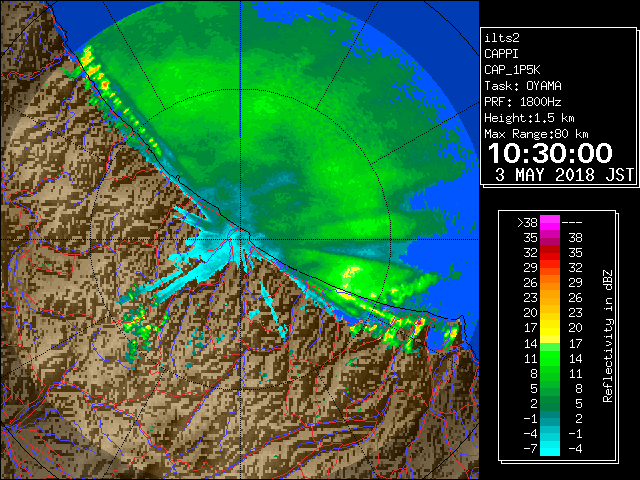The image size is (640, 480).
Task: Pick the yellow band at 17–20 dBZ
Action: (x=550, y=328)
